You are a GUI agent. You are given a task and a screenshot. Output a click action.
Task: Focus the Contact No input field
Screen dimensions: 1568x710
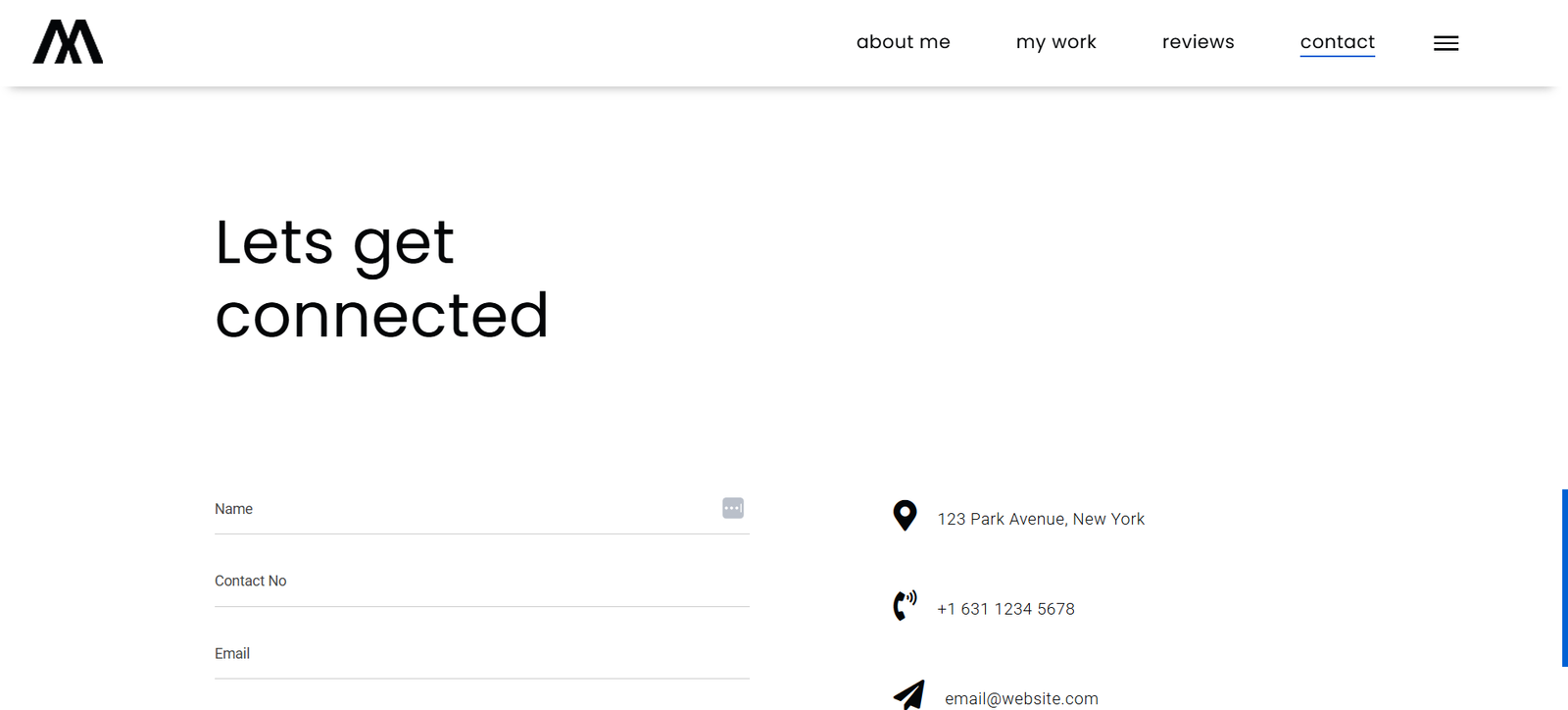tap(482, 582)
